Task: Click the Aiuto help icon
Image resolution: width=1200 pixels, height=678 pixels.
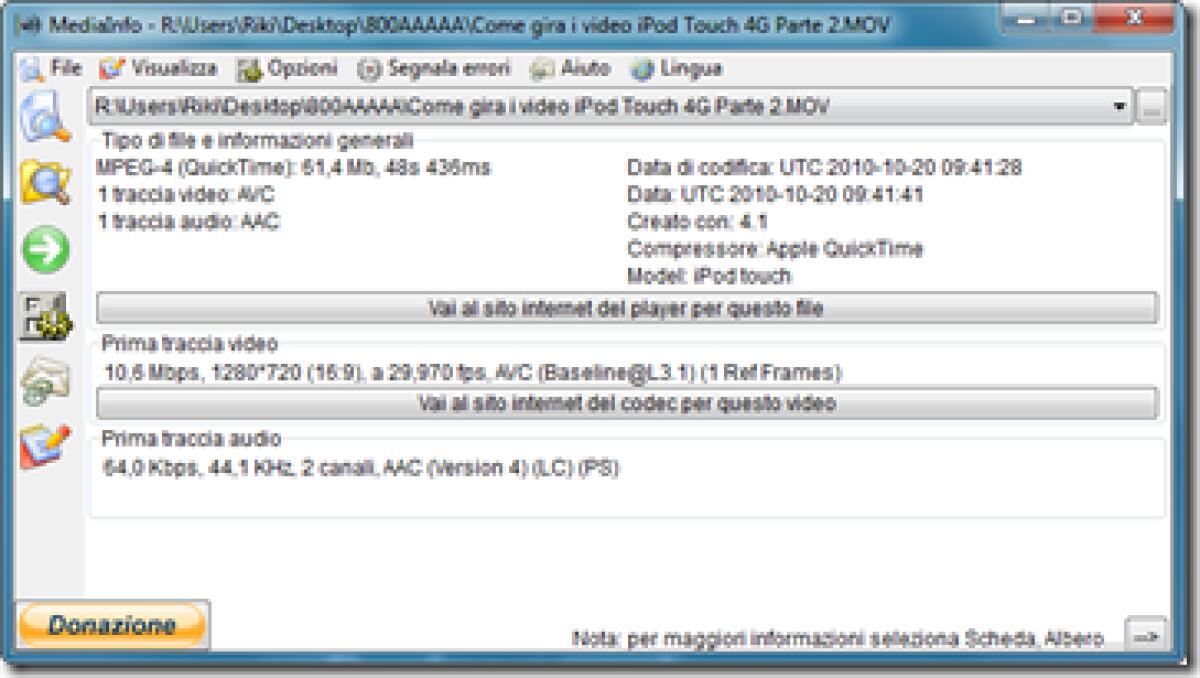Action: tap(542, 69)
